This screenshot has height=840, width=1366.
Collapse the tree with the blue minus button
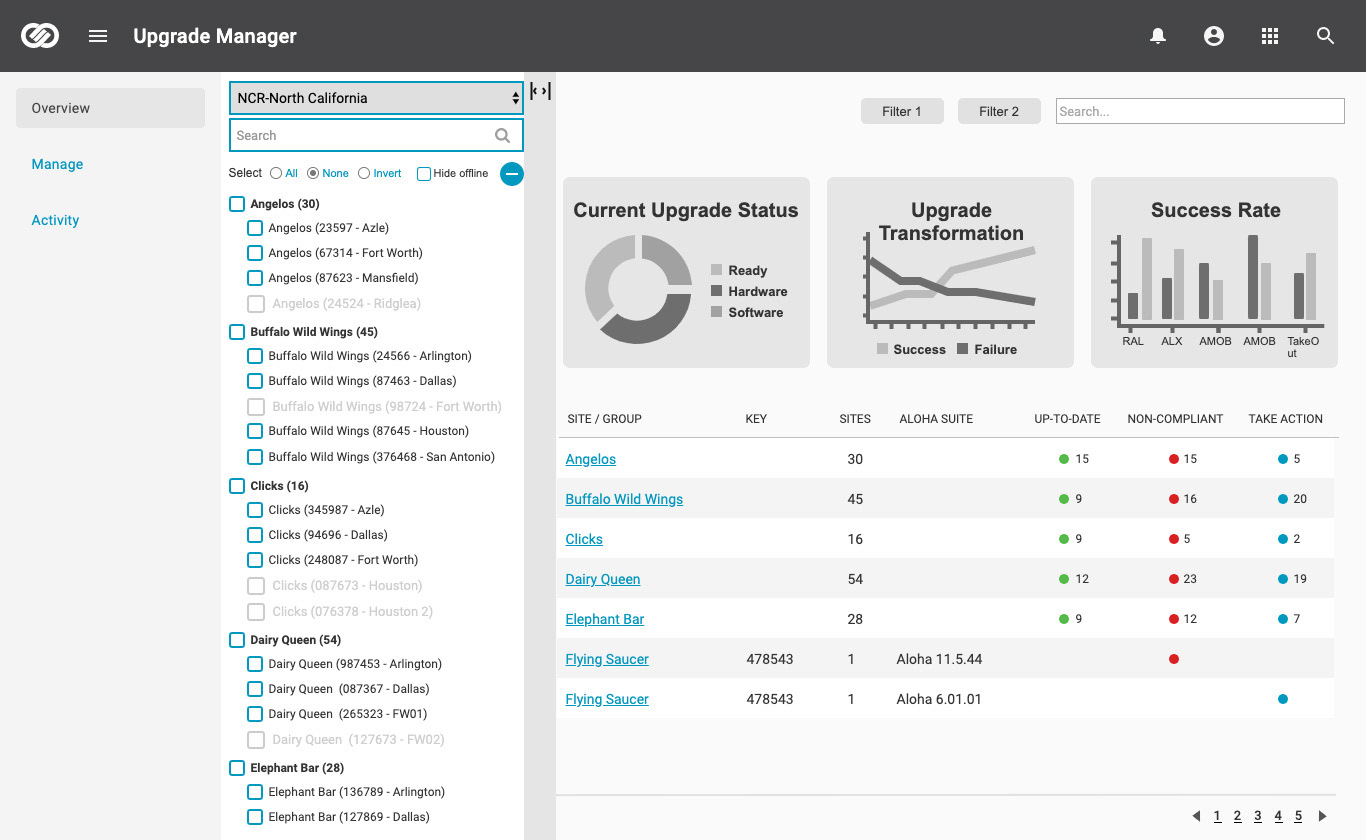tap(512, 174)
